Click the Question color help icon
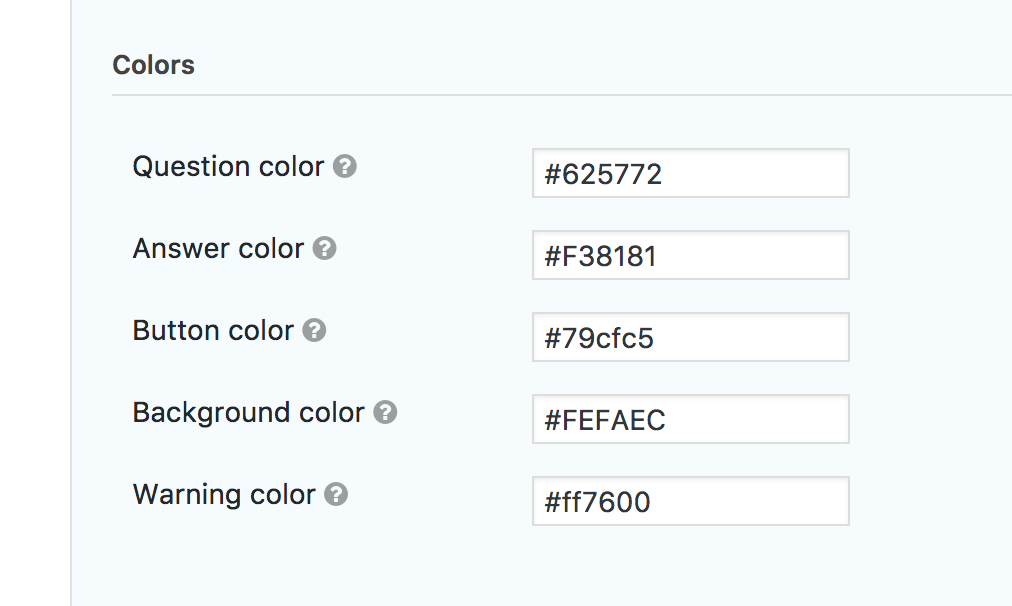 tap(345, 167)
